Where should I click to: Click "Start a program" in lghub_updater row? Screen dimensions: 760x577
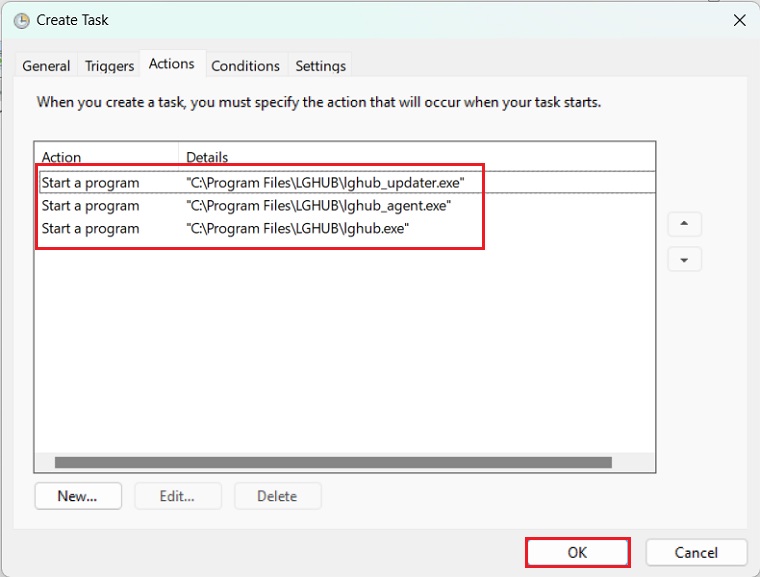(x=90, y=183)
